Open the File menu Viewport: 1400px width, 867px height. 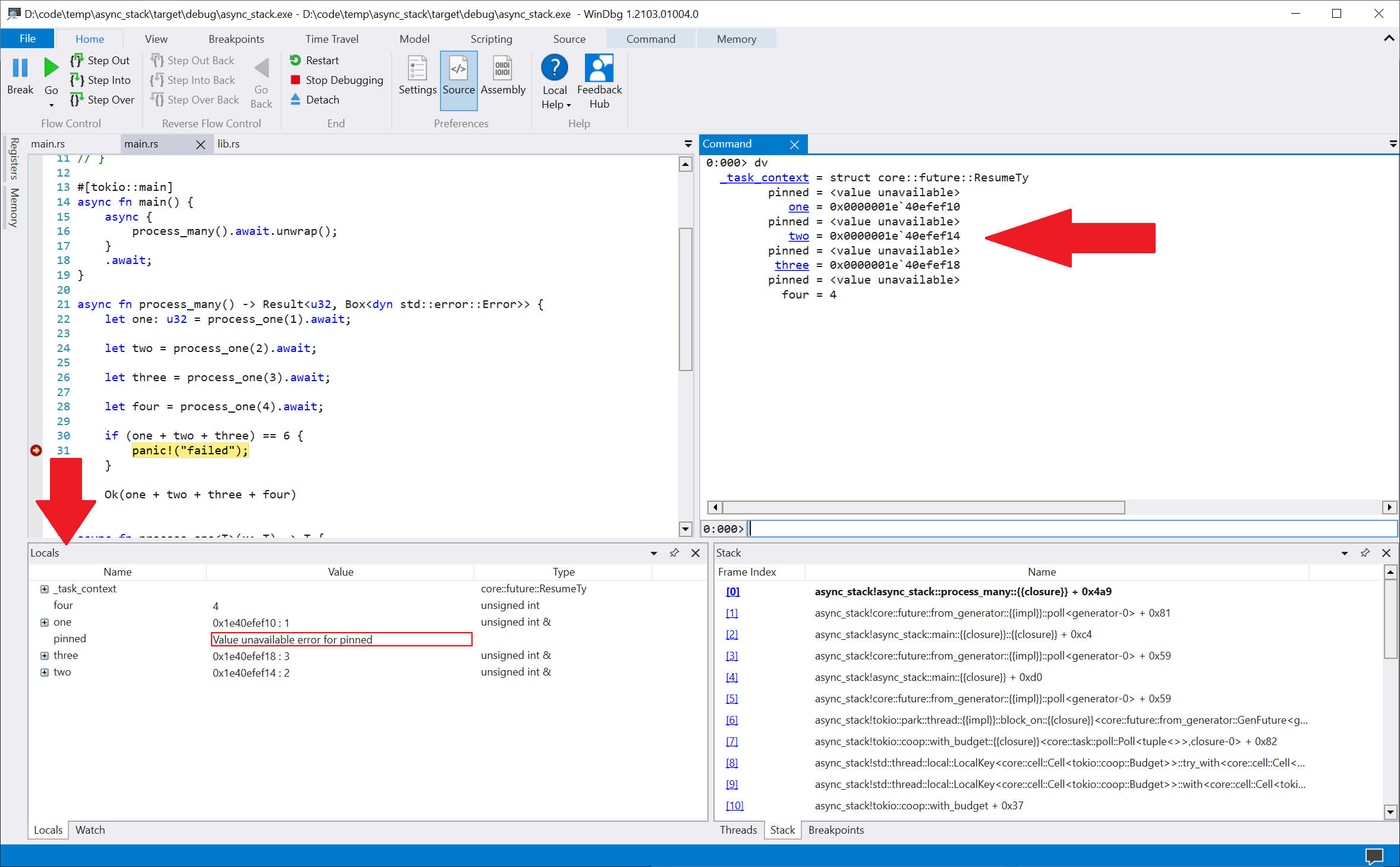27,39
